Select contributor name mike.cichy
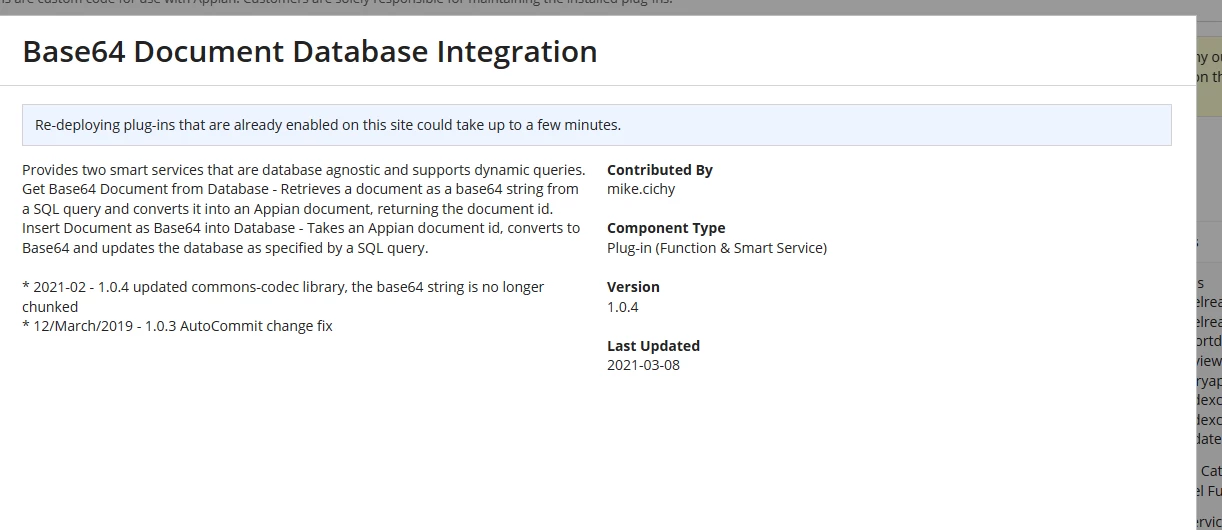This screenshot has width=1222, height=530. click(641, 189)
